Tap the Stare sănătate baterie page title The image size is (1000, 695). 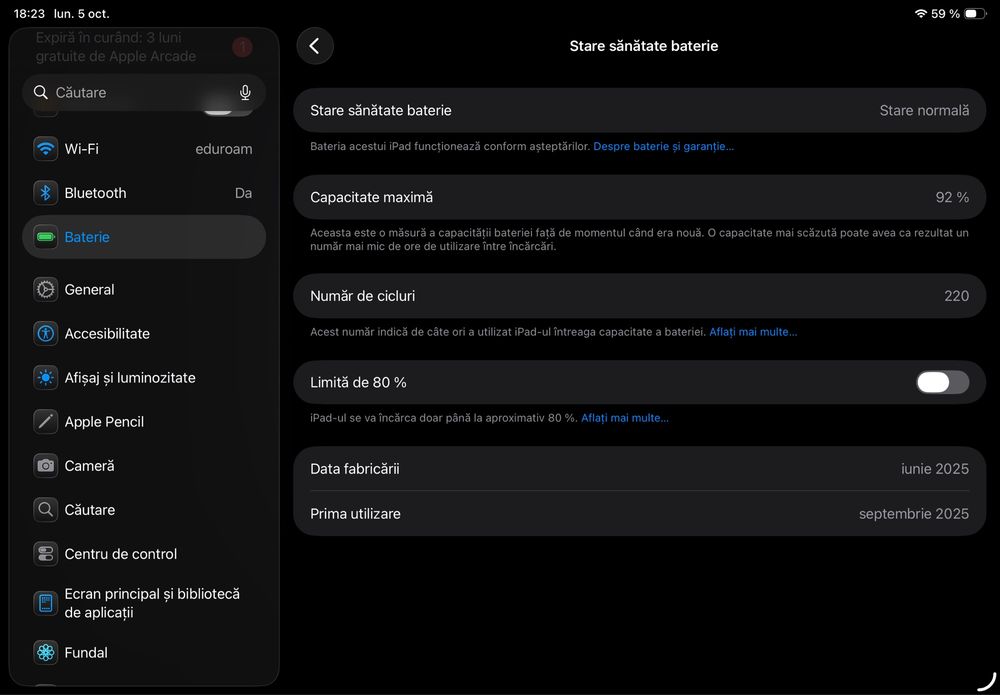click(x=643, y=46)
